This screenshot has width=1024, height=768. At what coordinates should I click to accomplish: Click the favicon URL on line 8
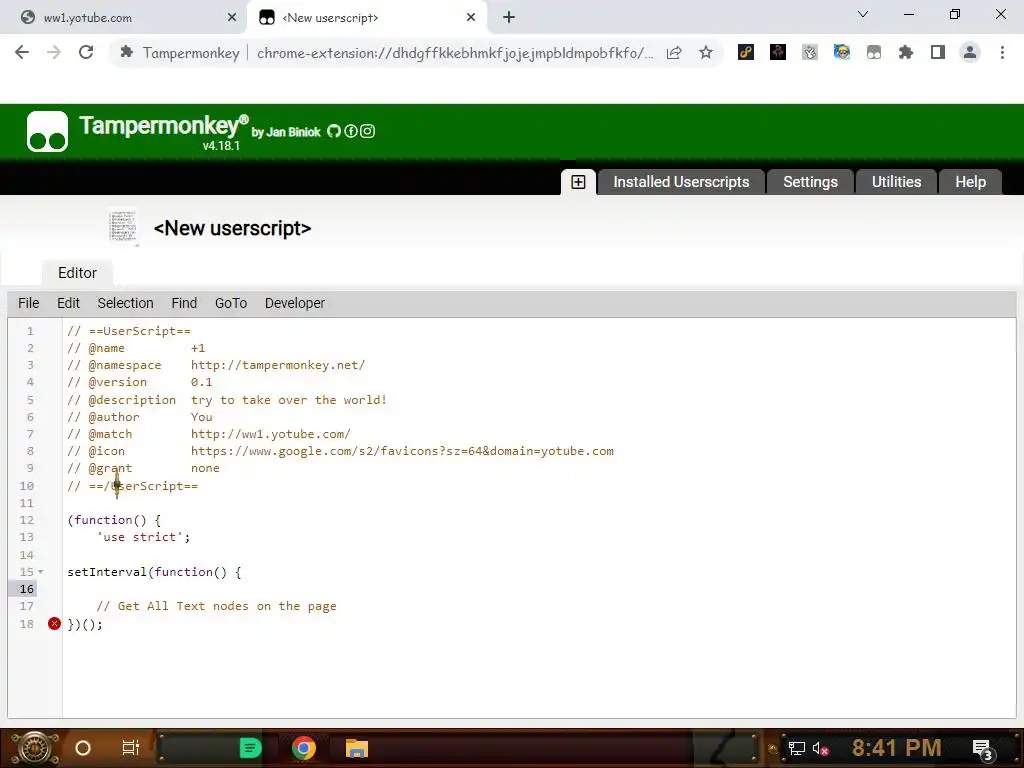pyautogui.click(x=402, y=451)
